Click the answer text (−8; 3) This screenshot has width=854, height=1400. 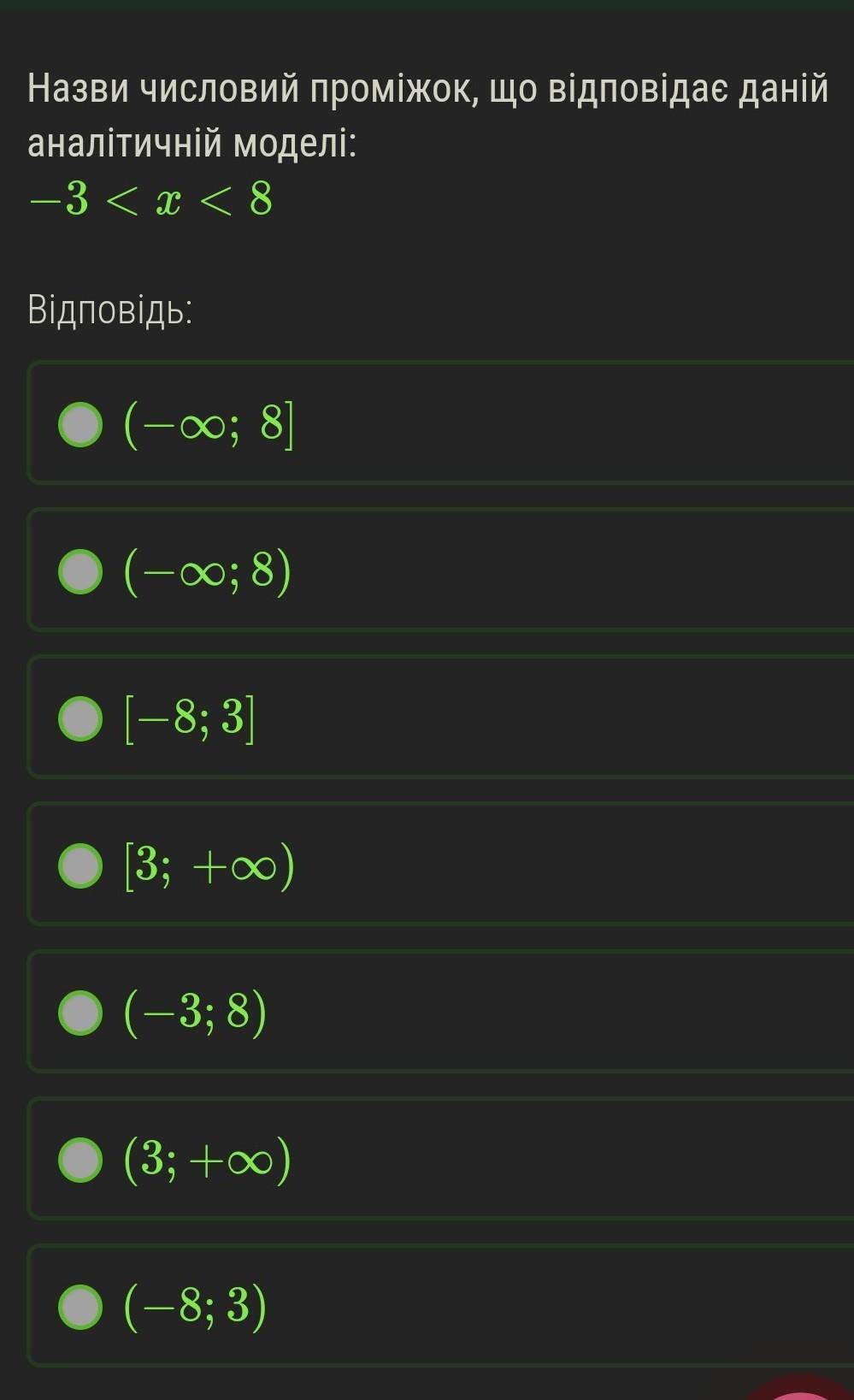click(196, 1308)
